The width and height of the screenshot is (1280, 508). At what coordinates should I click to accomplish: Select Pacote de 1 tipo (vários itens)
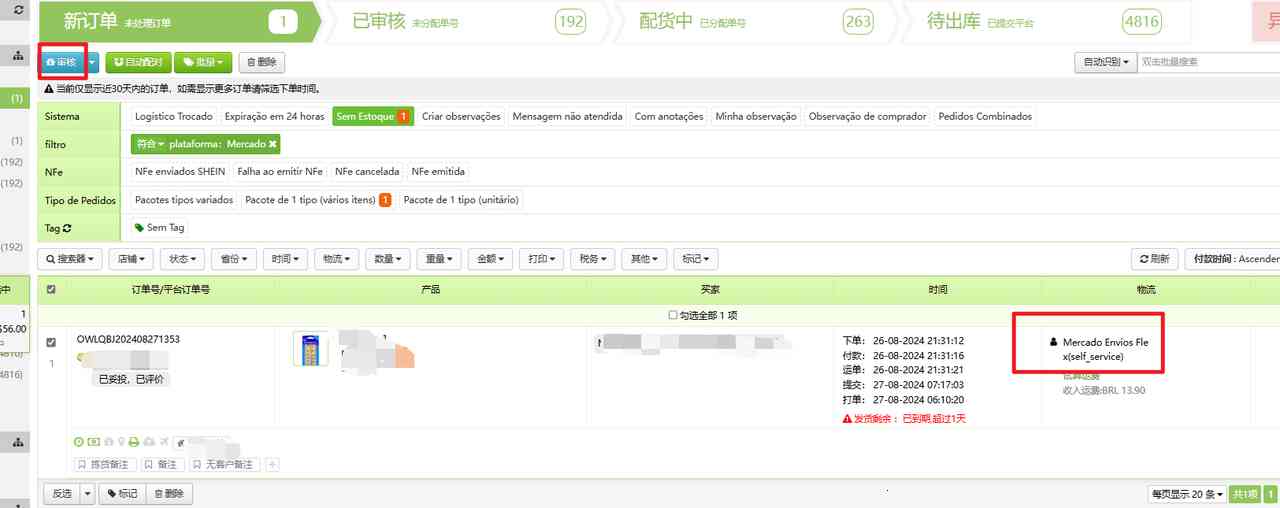[x=317, y=200]
